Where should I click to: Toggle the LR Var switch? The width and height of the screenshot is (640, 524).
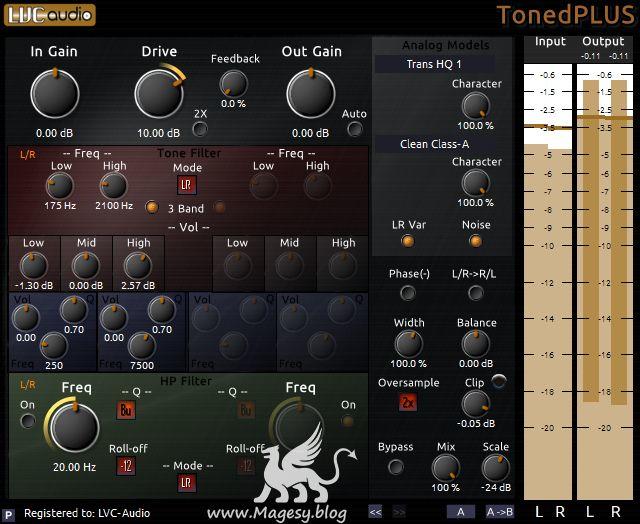tap(408, 241)
